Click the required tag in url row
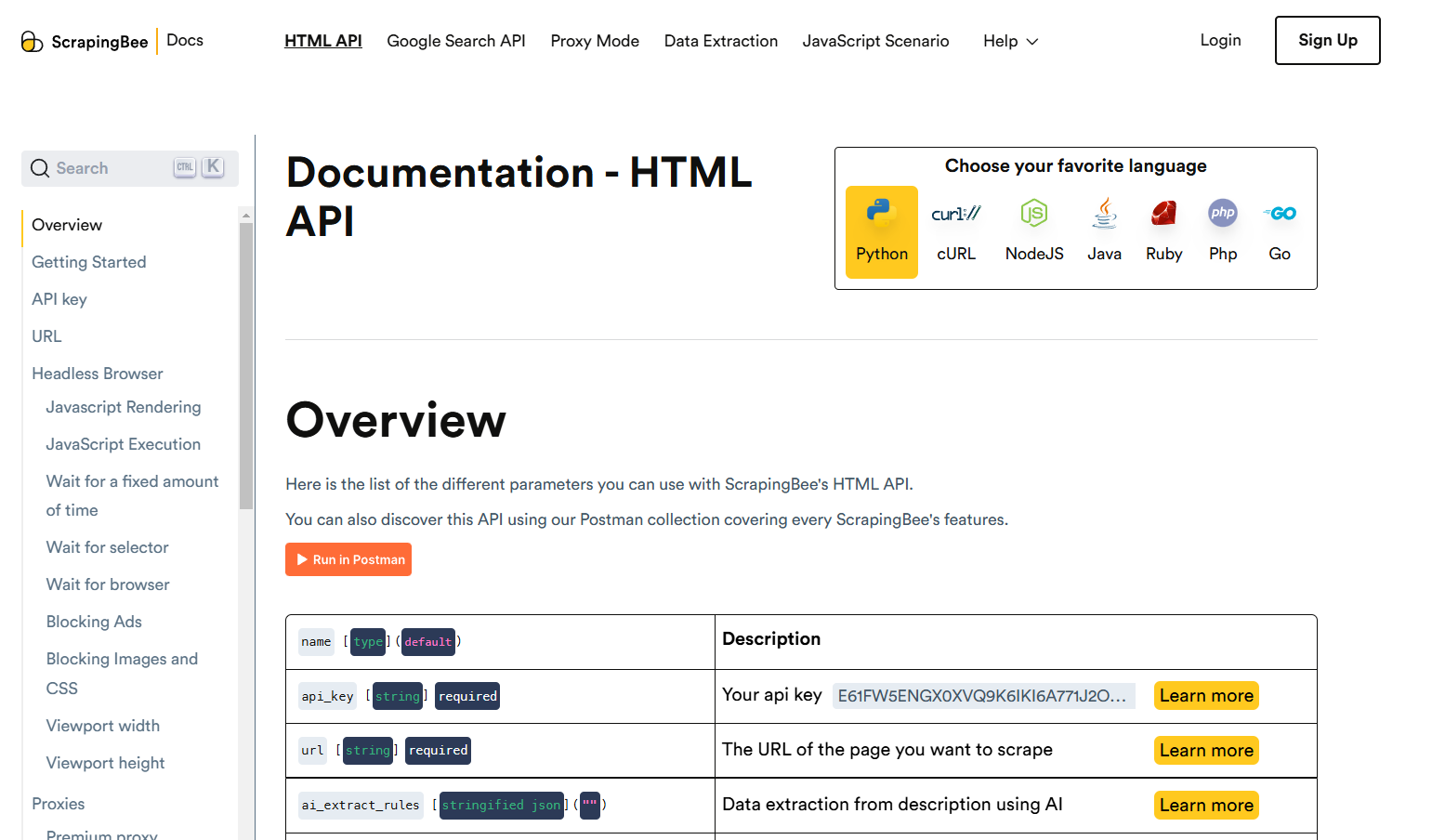The height and width of the screenshot is (840, 1445). click(x=438, y=751)
